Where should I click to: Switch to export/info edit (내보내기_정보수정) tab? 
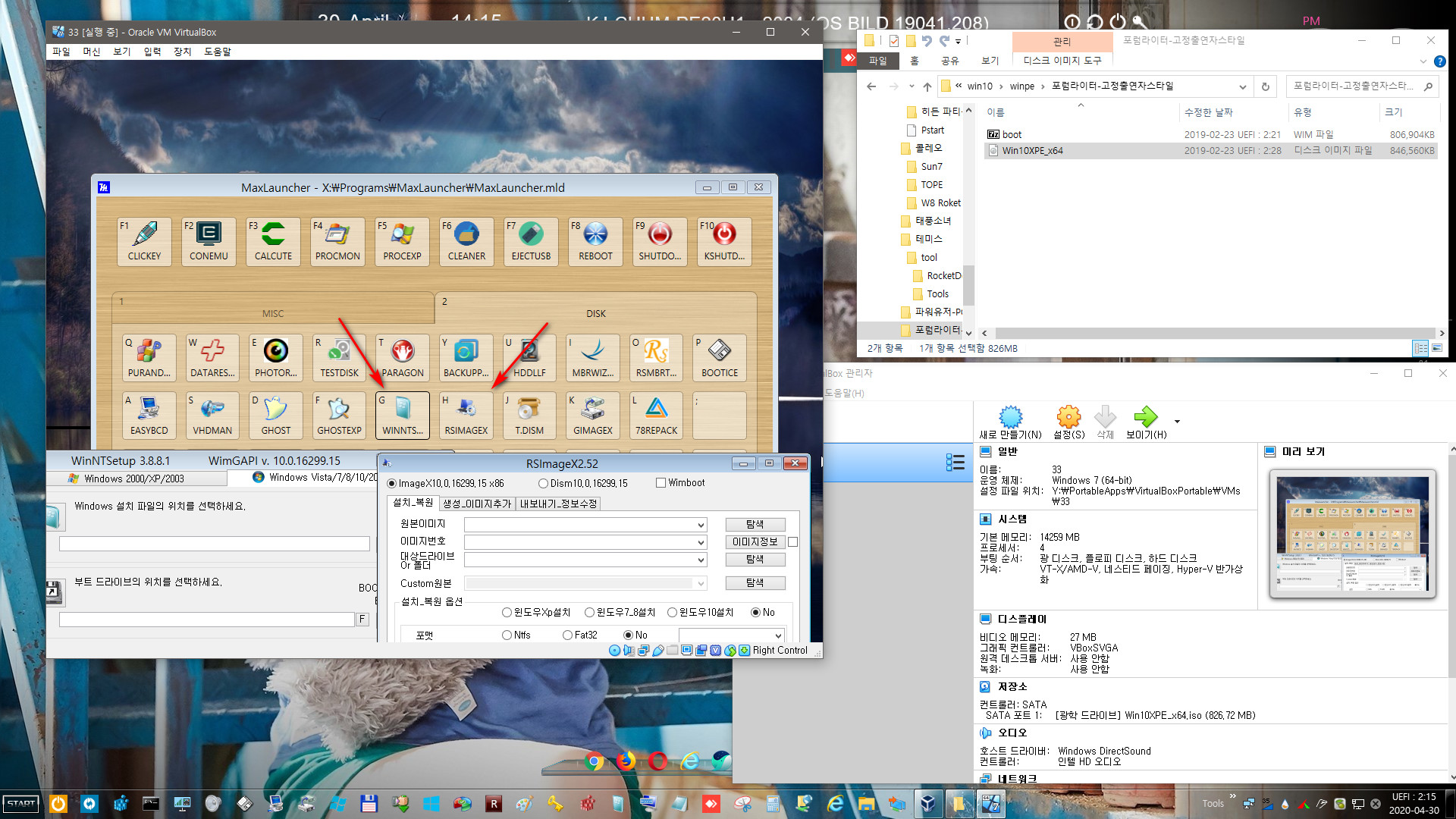[x=558, y=504]
